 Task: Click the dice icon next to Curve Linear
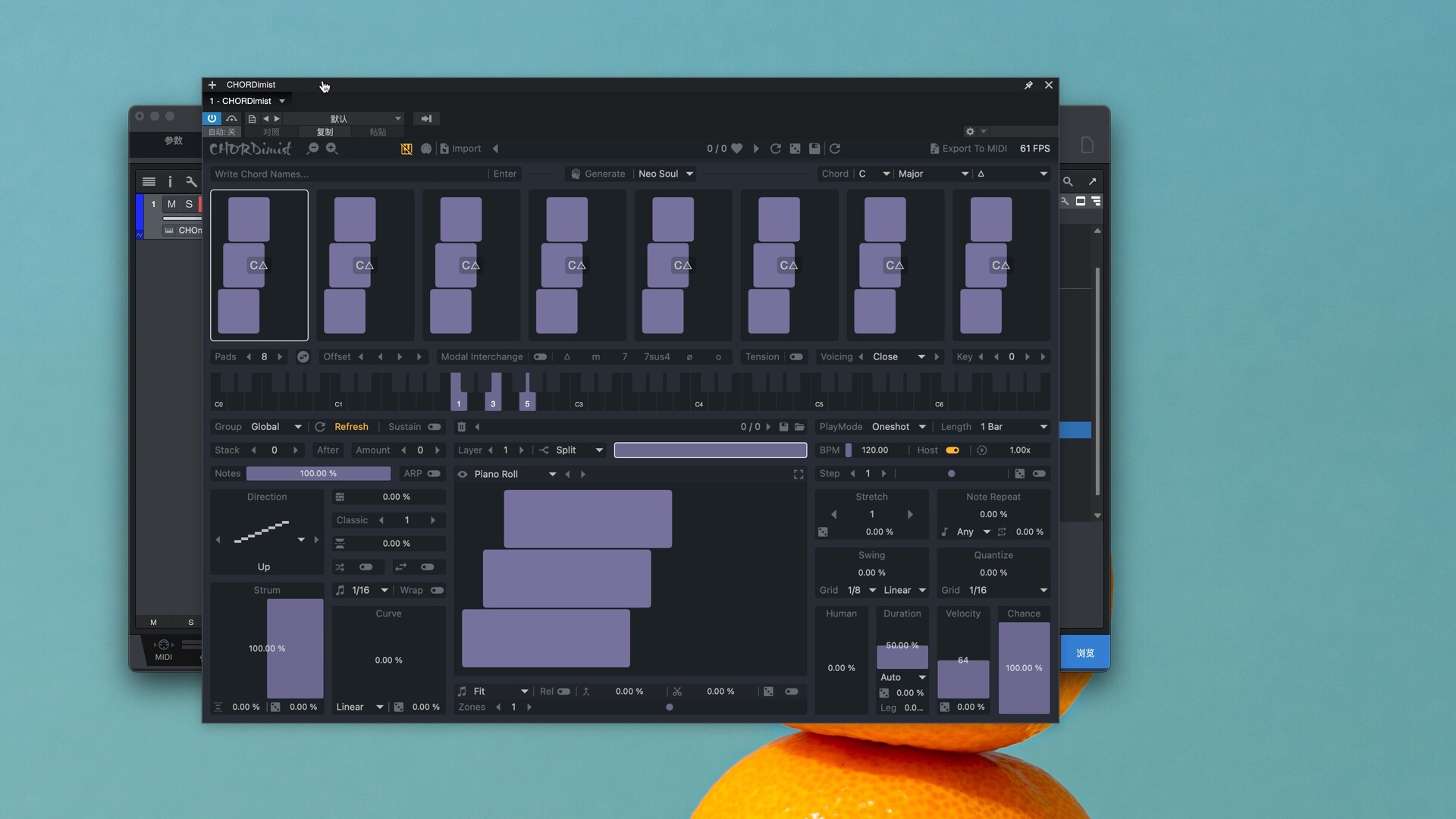click(399, 707)
